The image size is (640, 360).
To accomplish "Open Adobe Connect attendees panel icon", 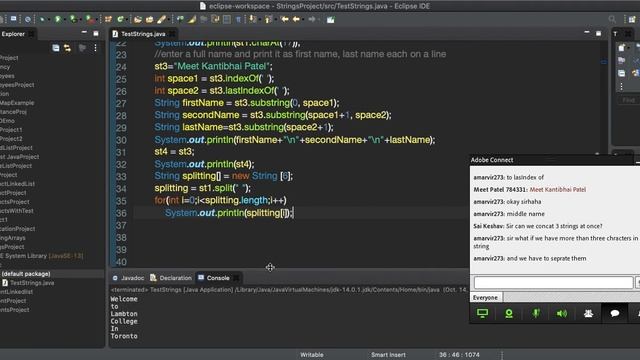I will pyautogui.click(x=588, y=313).
